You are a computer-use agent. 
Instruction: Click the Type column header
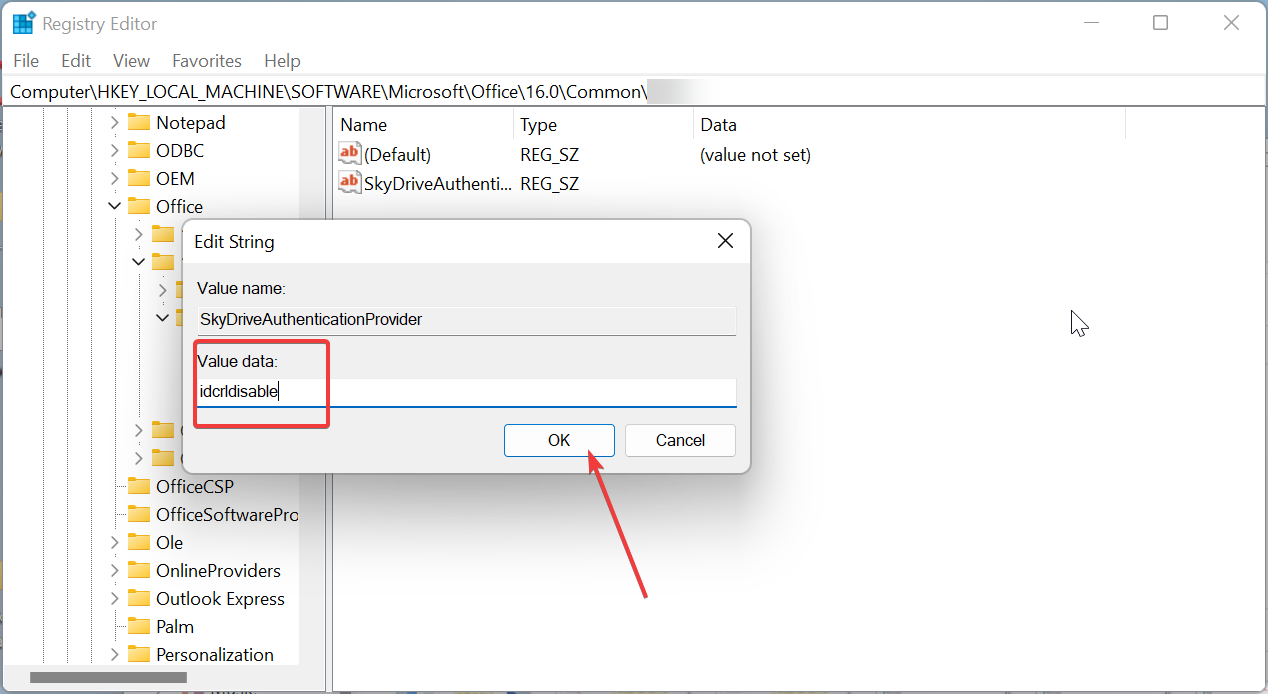click(603, 125)
